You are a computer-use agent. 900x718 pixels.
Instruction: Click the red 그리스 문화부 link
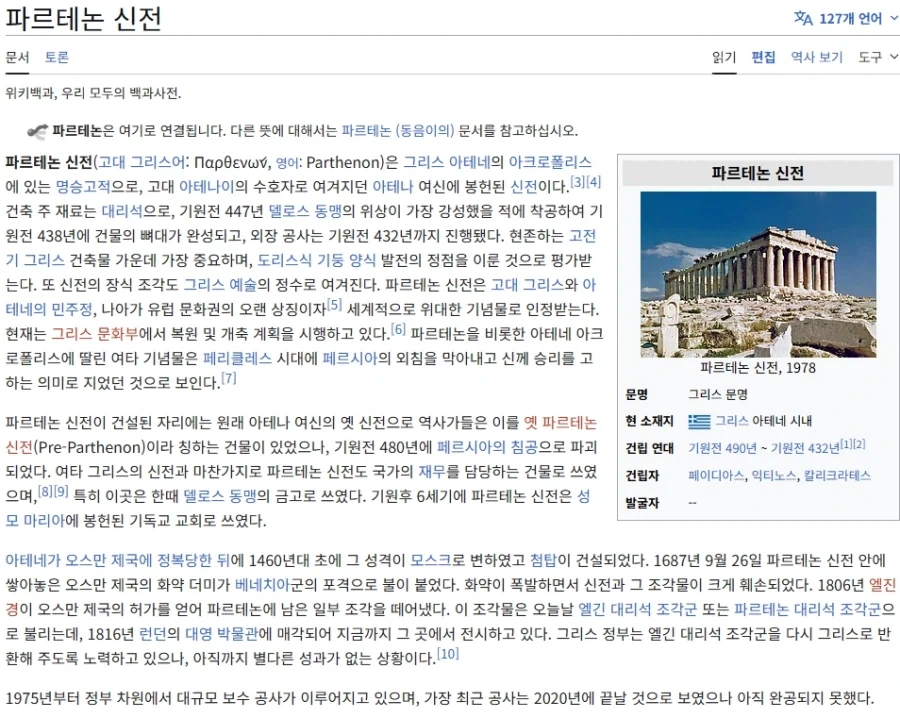[x=95, y=333]
